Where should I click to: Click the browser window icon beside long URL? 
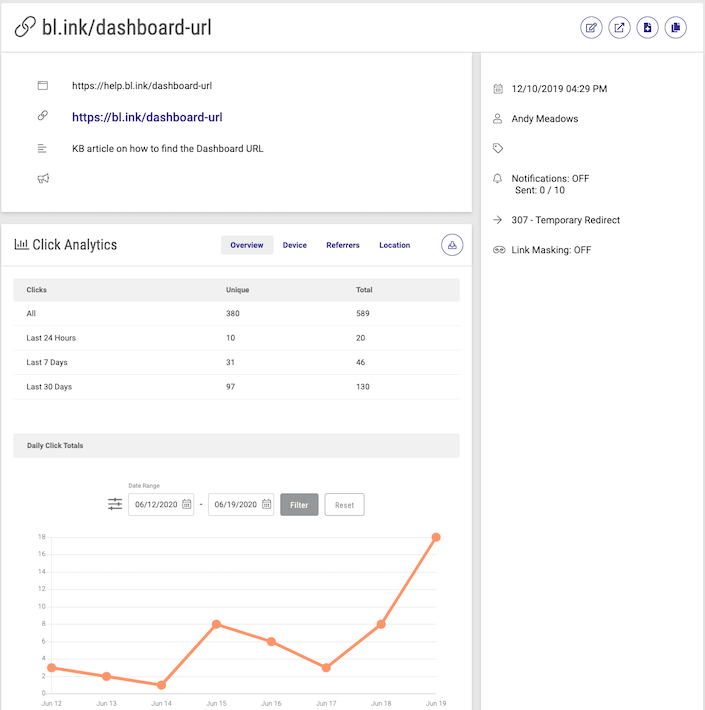pyautogui.click(x=43, y=86)
